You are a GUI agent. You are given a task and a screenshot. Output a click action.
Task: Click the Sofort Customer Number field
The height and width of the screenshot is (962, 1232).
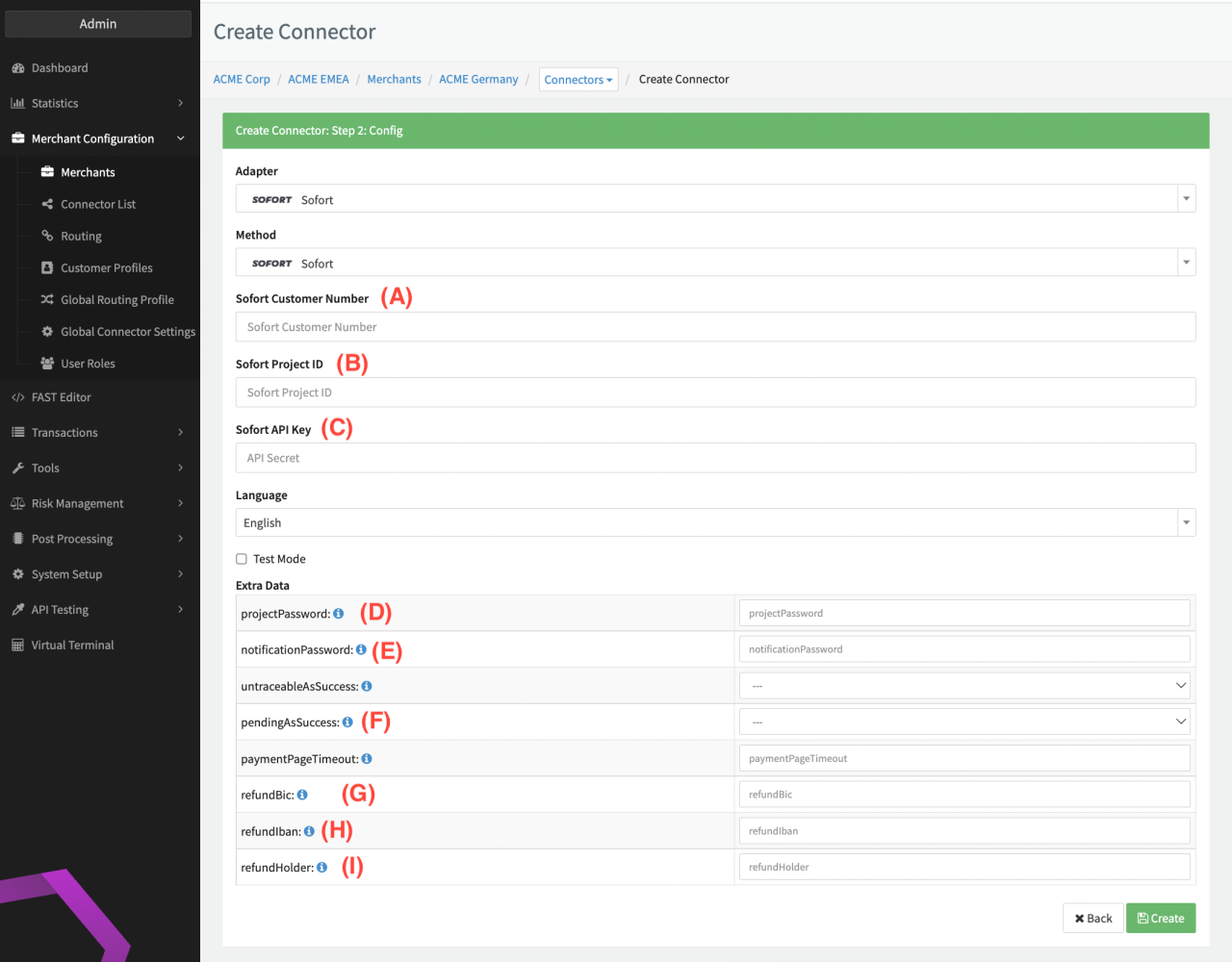point(715,327)
